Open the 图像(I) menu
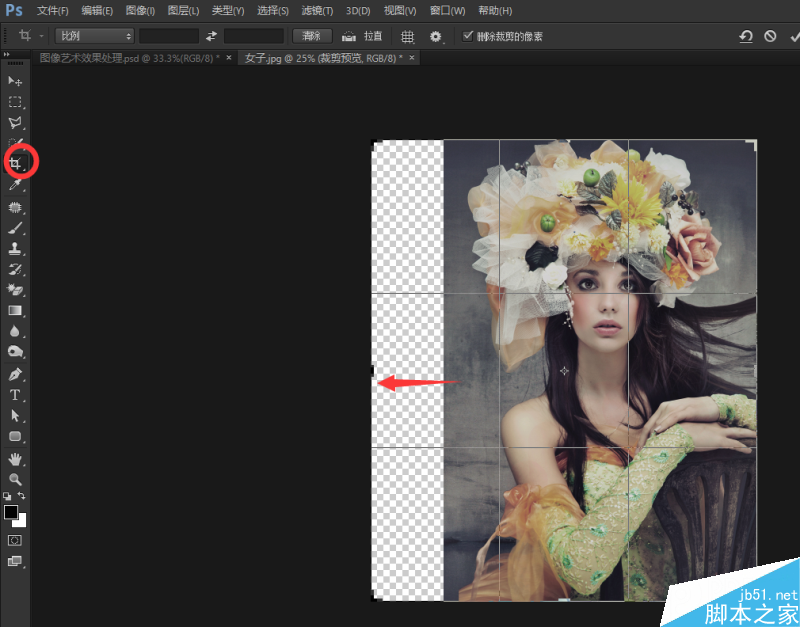Screen dimensions: 800x627 pos(140,11)
